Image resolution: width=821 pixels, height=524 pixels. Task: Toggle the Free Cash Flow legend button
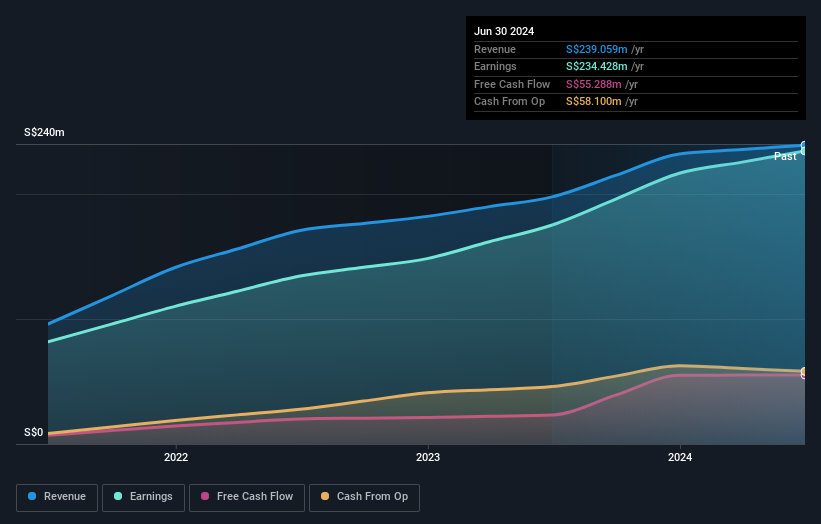(x=247, y=497)
